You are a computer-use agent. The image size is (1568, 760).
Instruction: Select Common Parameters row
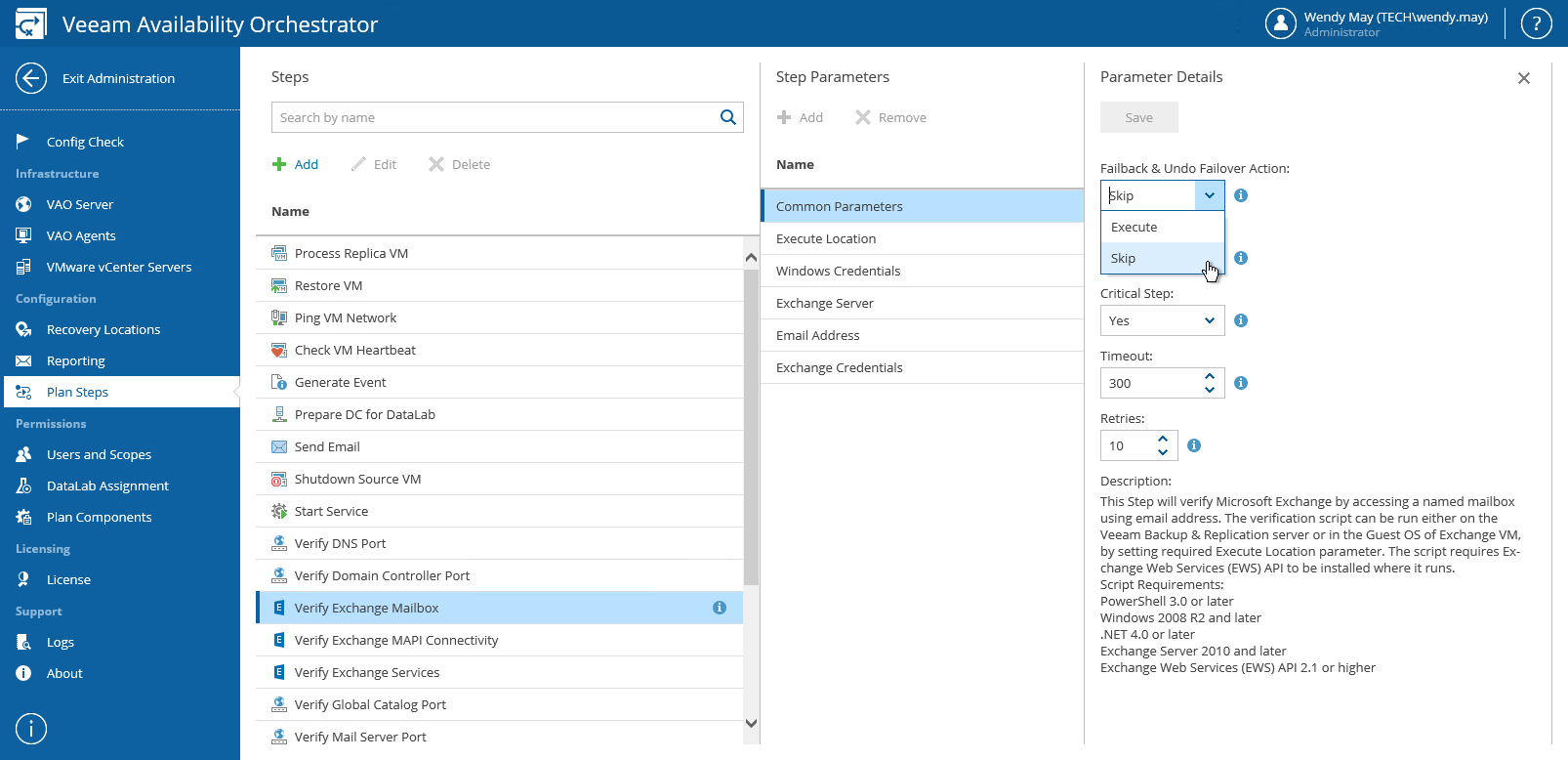[923, 206]
